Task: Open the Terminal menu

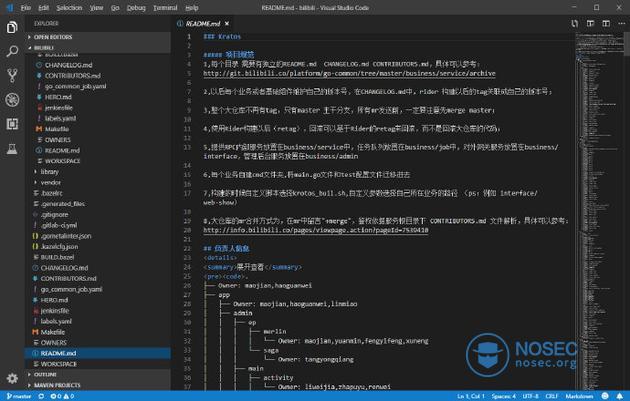Action: click(165, 6)
